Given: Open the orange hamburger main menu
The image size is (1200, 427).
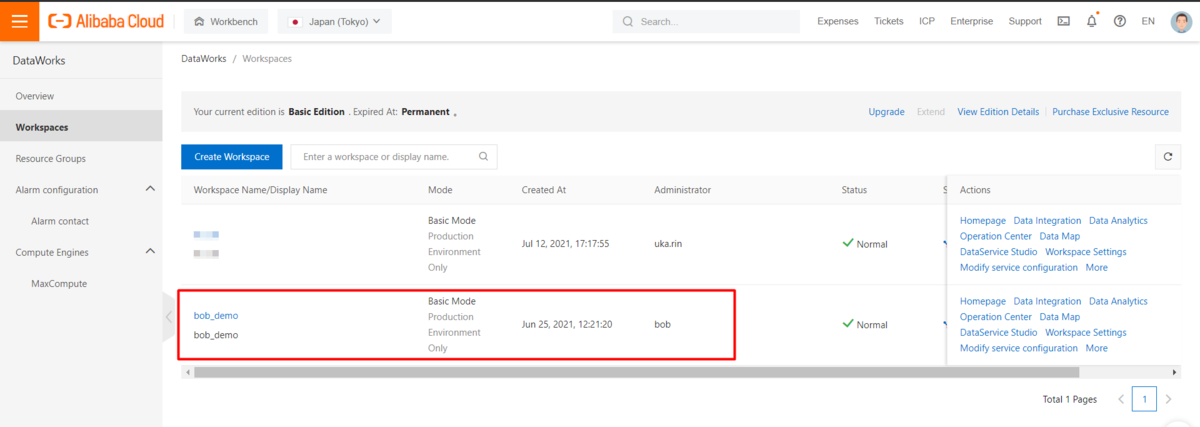Looking at the screenshot, I should coord(19,21).
